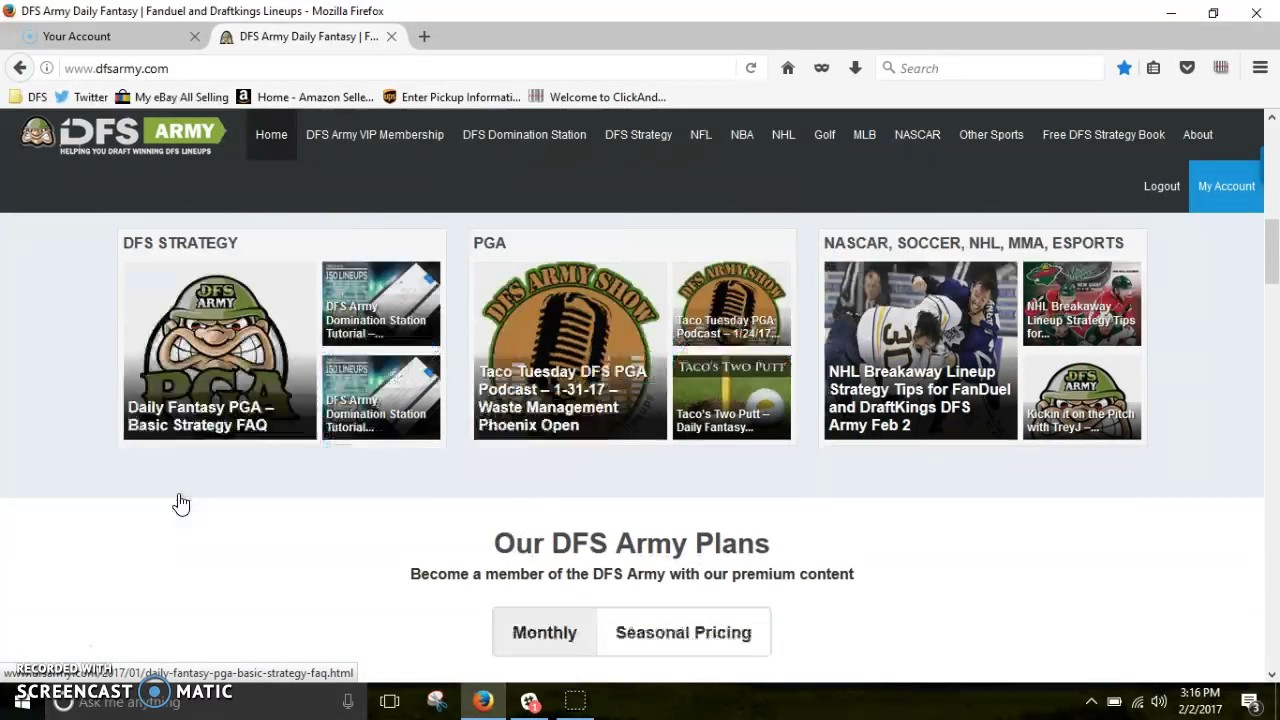
Task: Open Daily Fantasy PGA Basic Strategy FAQ
Action: click(220, 350)
